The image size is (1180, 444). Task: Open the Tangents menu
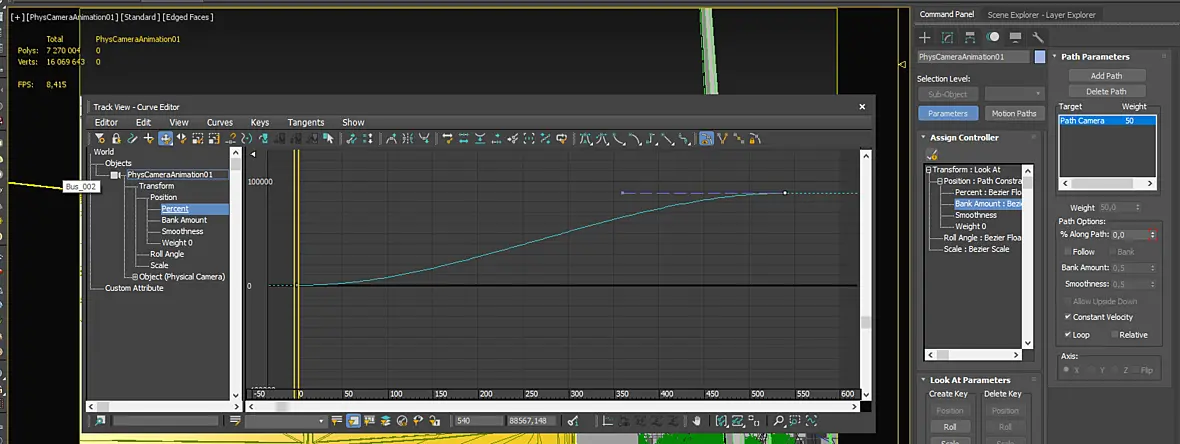point(306,122)
